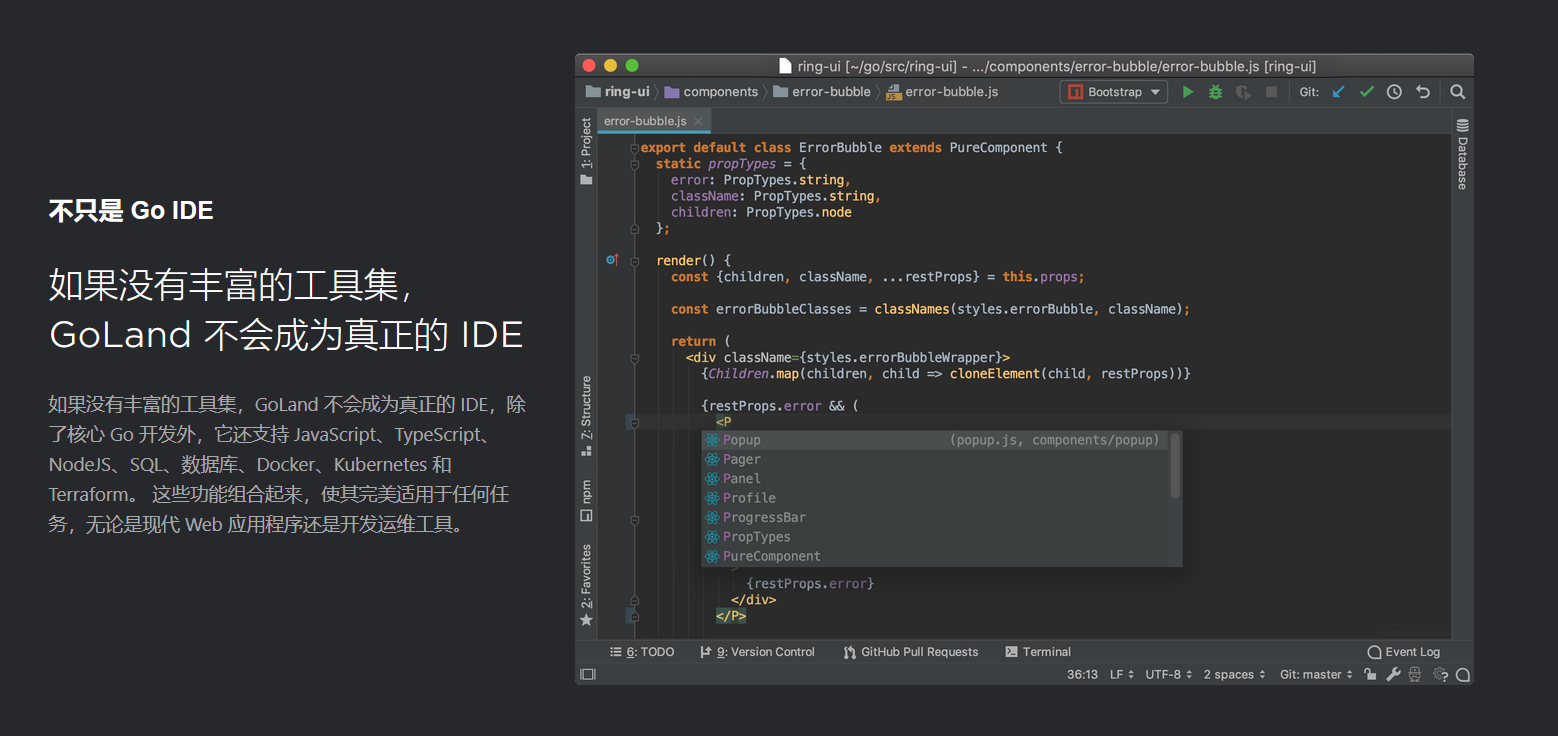Open the Git: master branch dropdown
The width and height of the screenshot is (1558, 736).
click(1316, 675)
